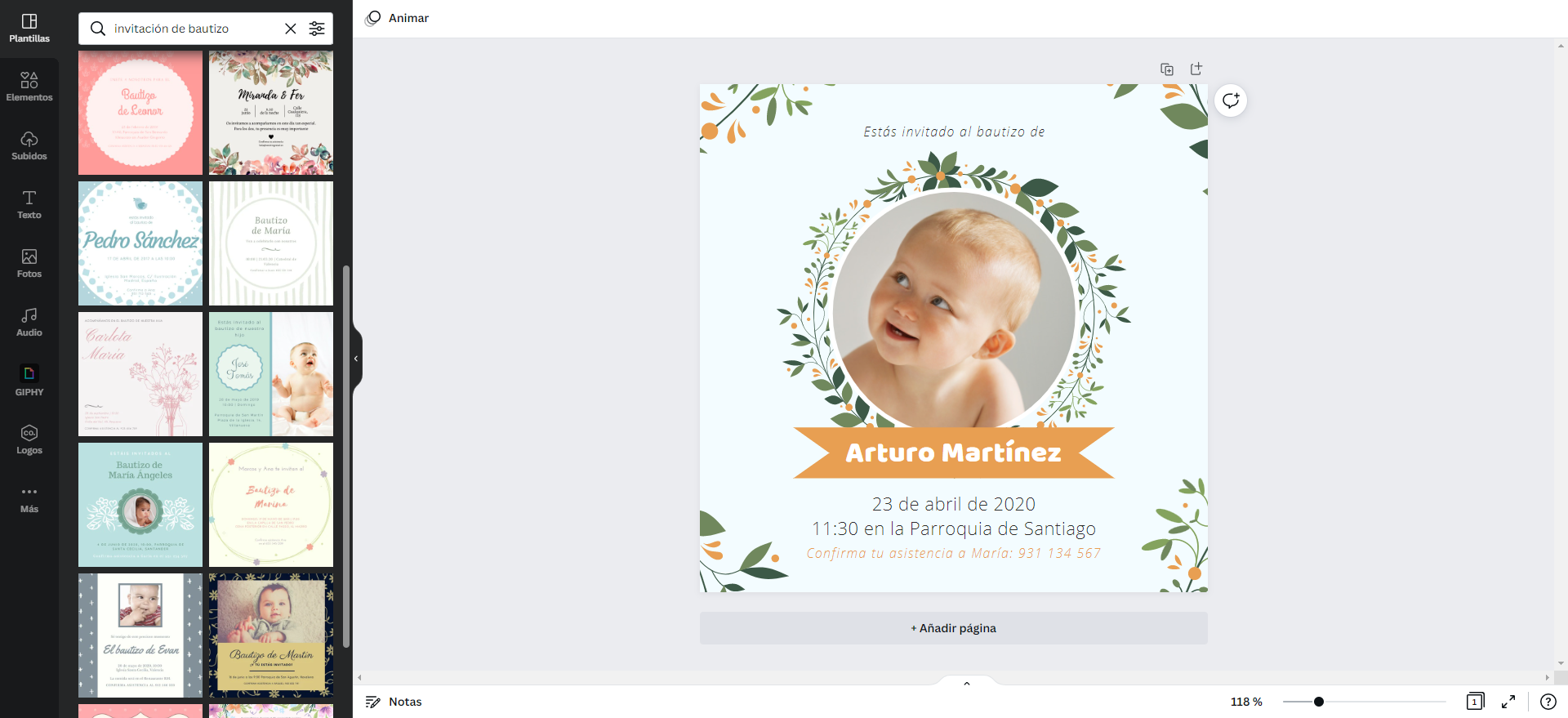1568x718 pixels.
Task: Open the Subidos uploads tab
Action: (x=29, y=145)
